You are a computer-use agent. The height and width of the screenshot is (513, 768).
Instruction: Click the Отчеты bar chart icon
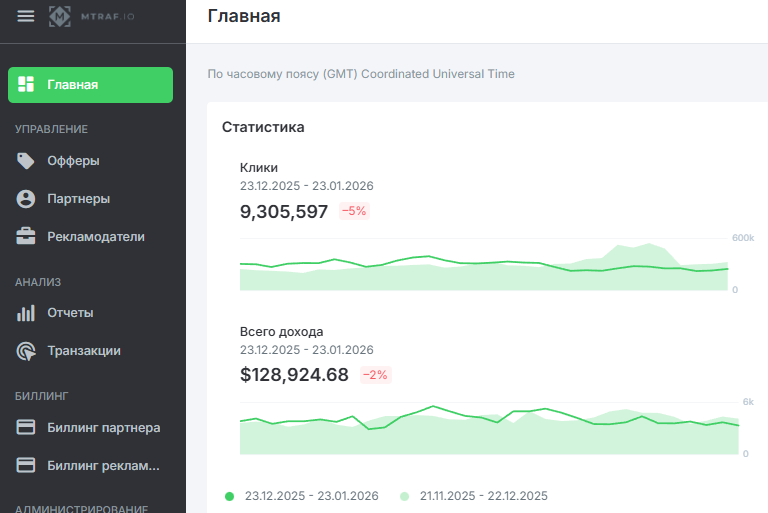(27, 313)
